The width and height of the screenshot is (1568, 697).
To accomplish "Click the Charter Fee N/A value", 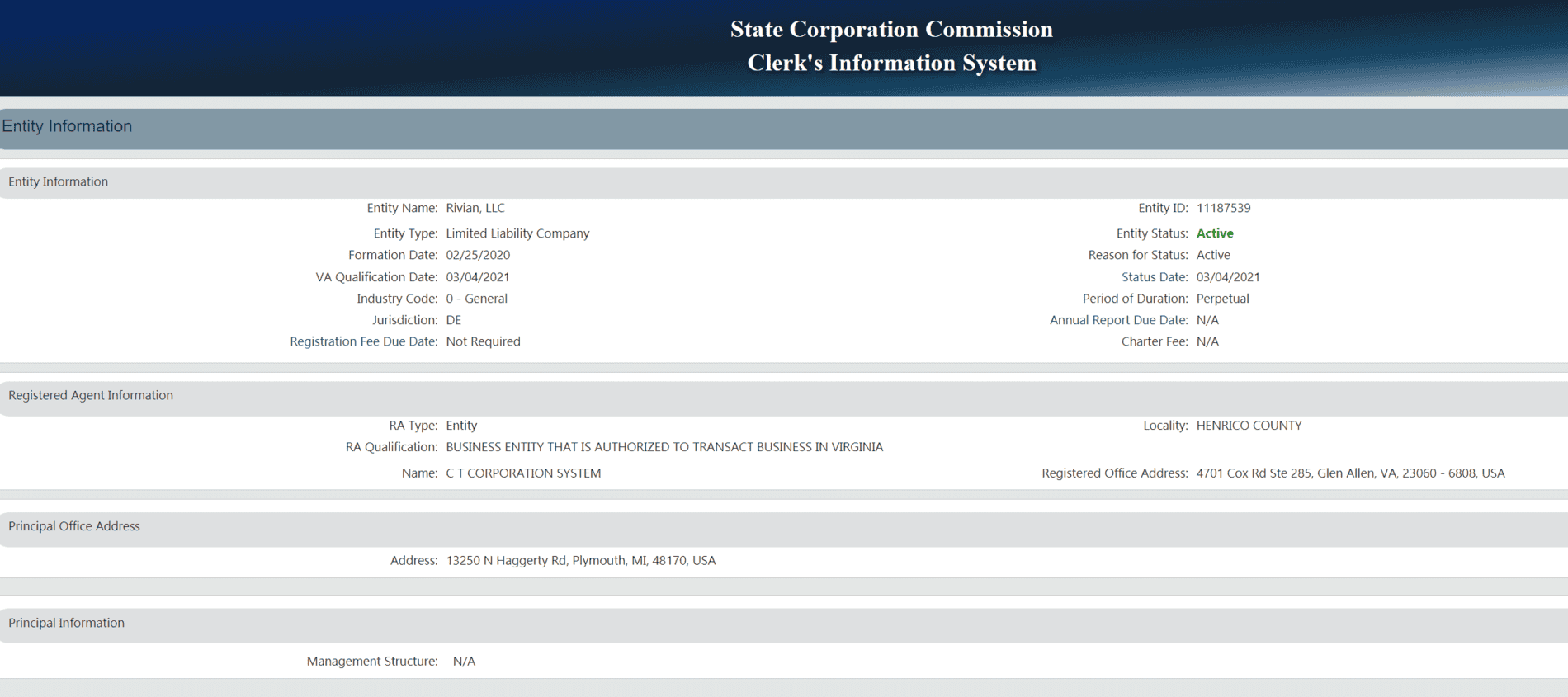I will pos(1207,341).
